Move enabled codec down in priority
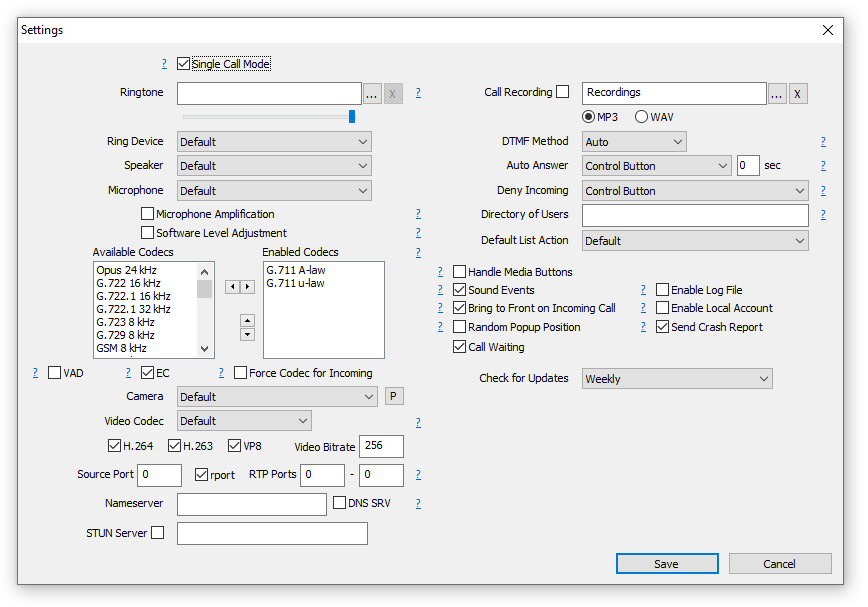 [x=247, y=334]
